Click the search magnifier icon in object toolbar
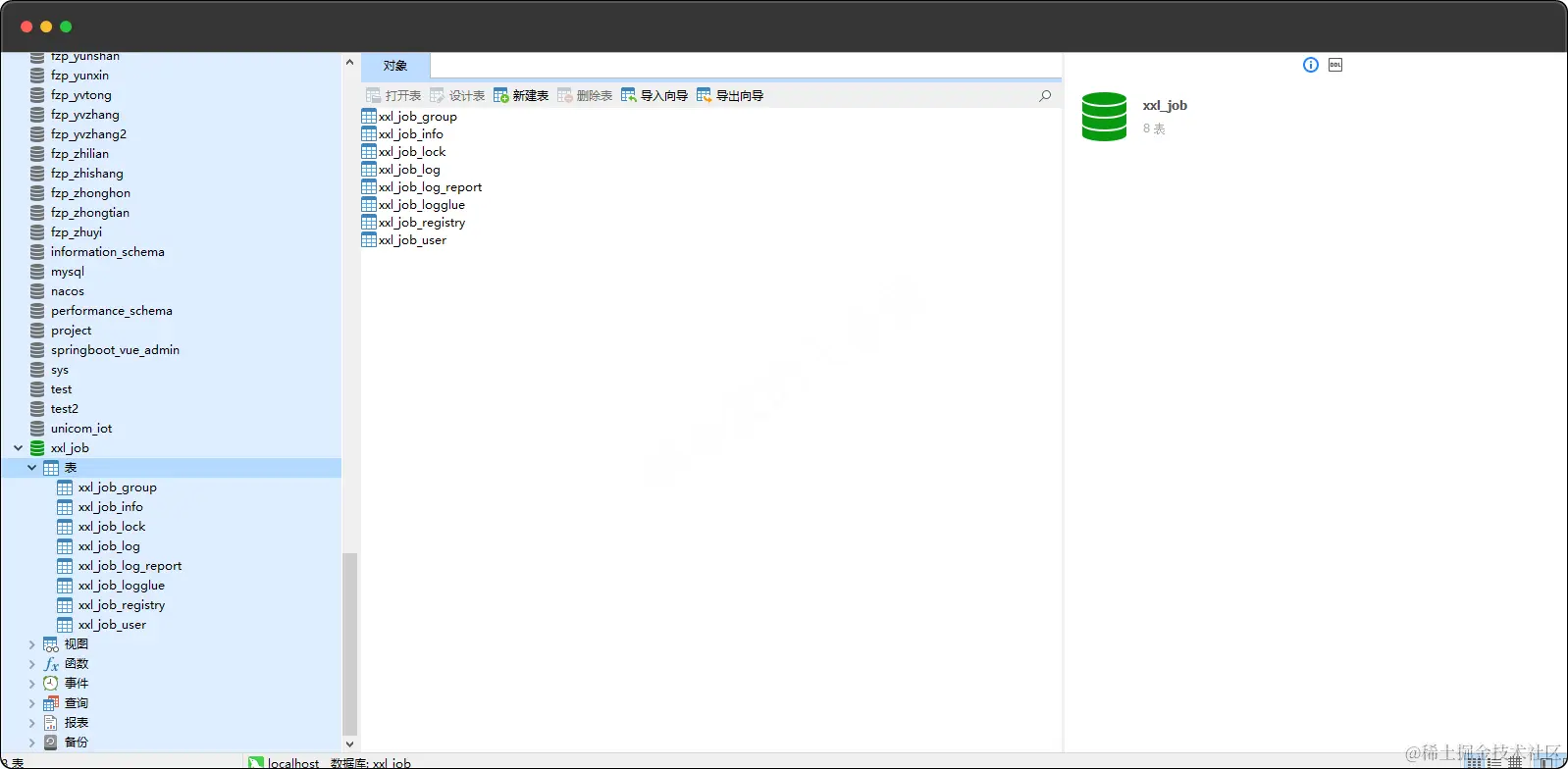Screen dimensions: 1568x769 coord(1045,95)
